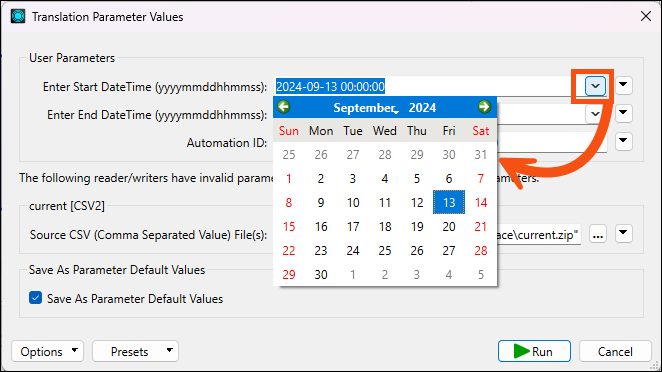The image size is (662, 372).
Task: Open the Options dropdown button
Action: 47,351
